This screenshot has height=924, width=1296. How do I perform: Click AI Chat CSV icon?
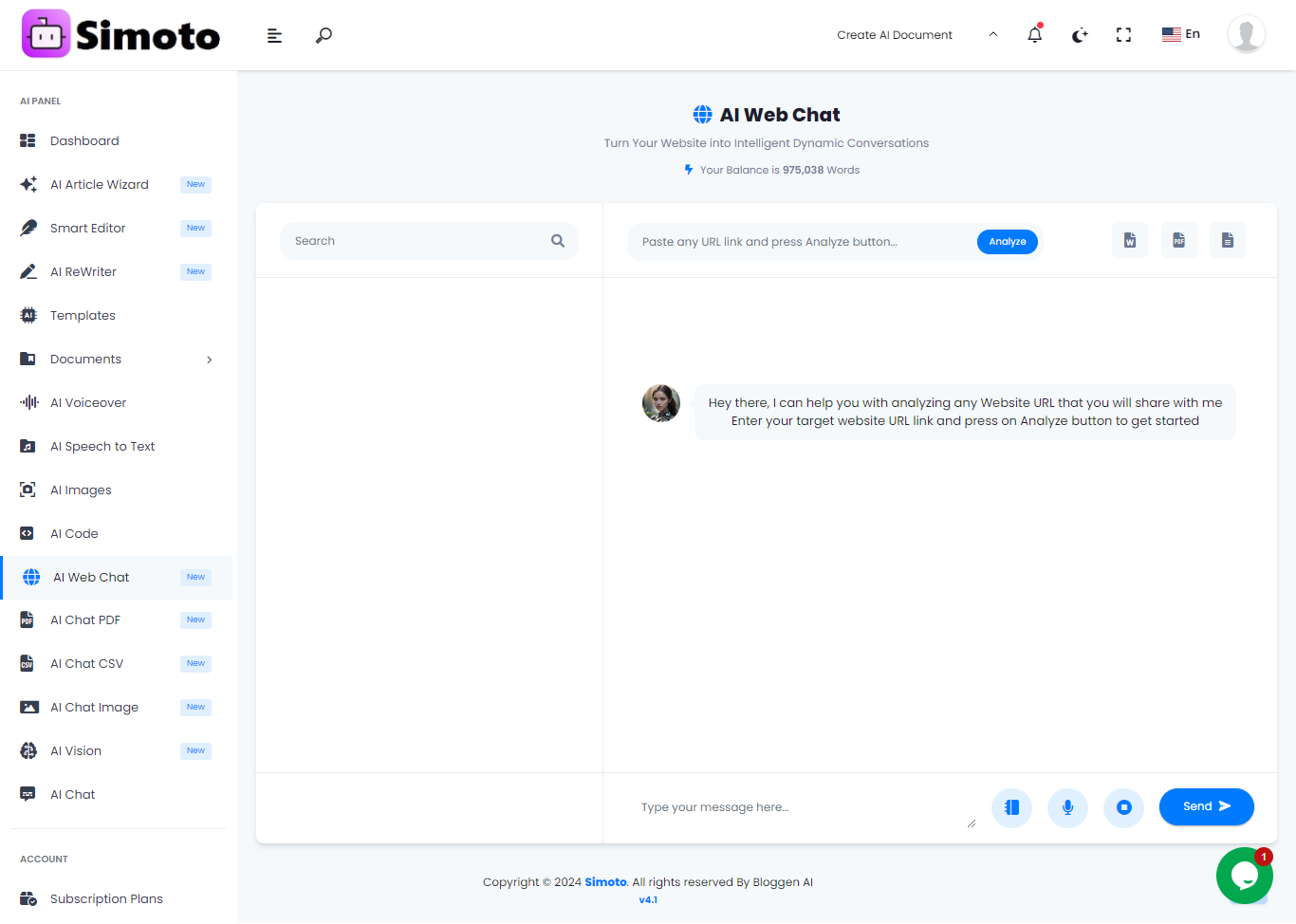[x=28, y=663]
